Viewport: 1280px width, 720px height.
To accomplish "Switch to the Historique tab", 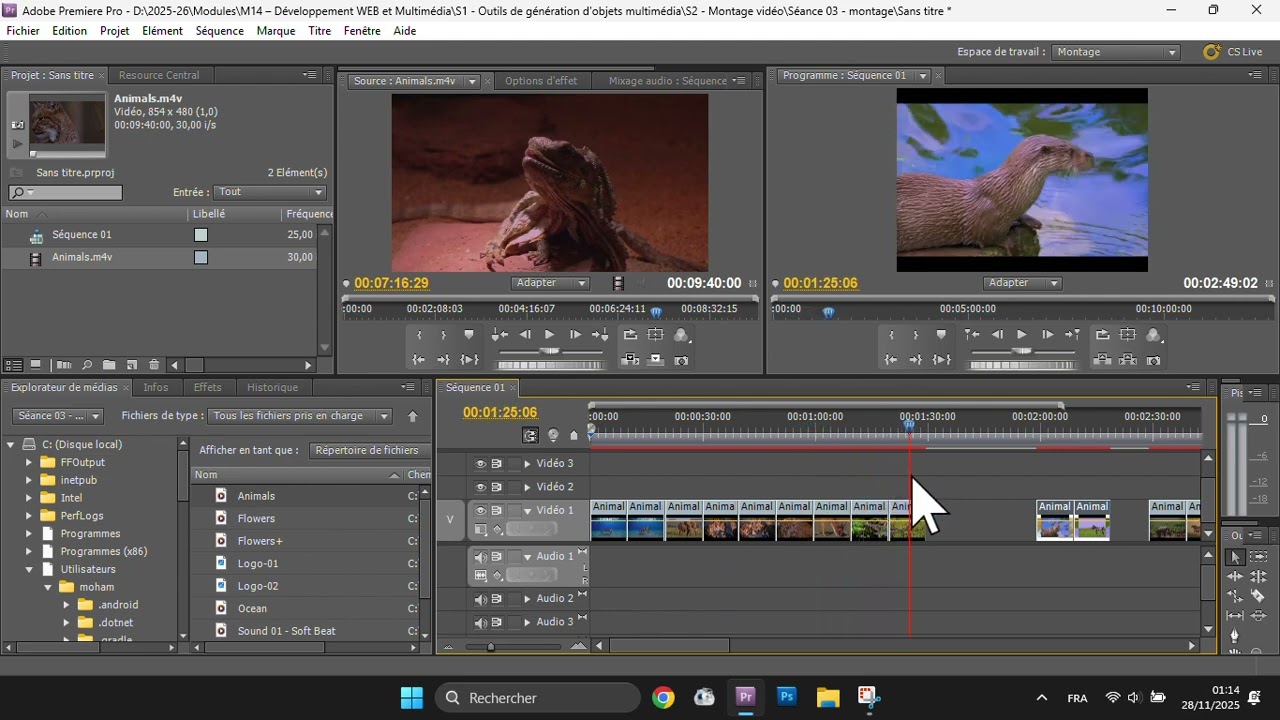I will coord(273,388).
